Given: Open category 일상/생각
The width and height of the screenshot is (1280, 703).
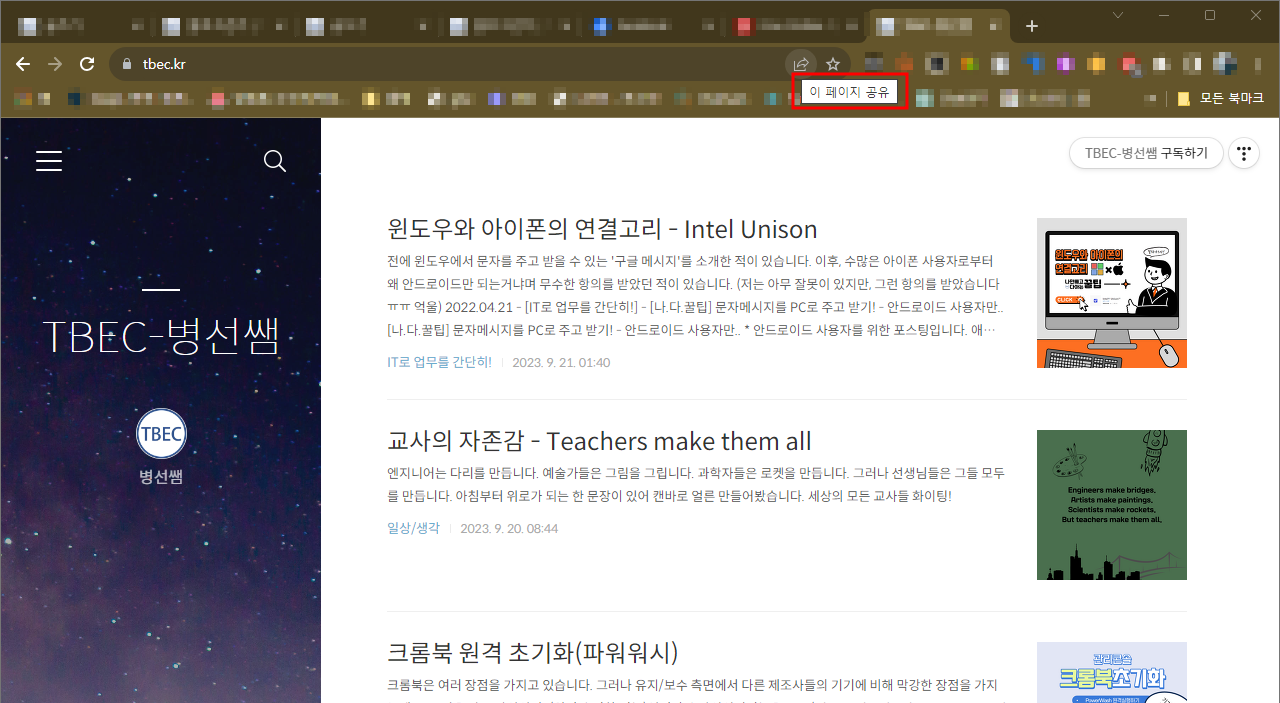Looking at the screenshot, I should pos(413,528).
